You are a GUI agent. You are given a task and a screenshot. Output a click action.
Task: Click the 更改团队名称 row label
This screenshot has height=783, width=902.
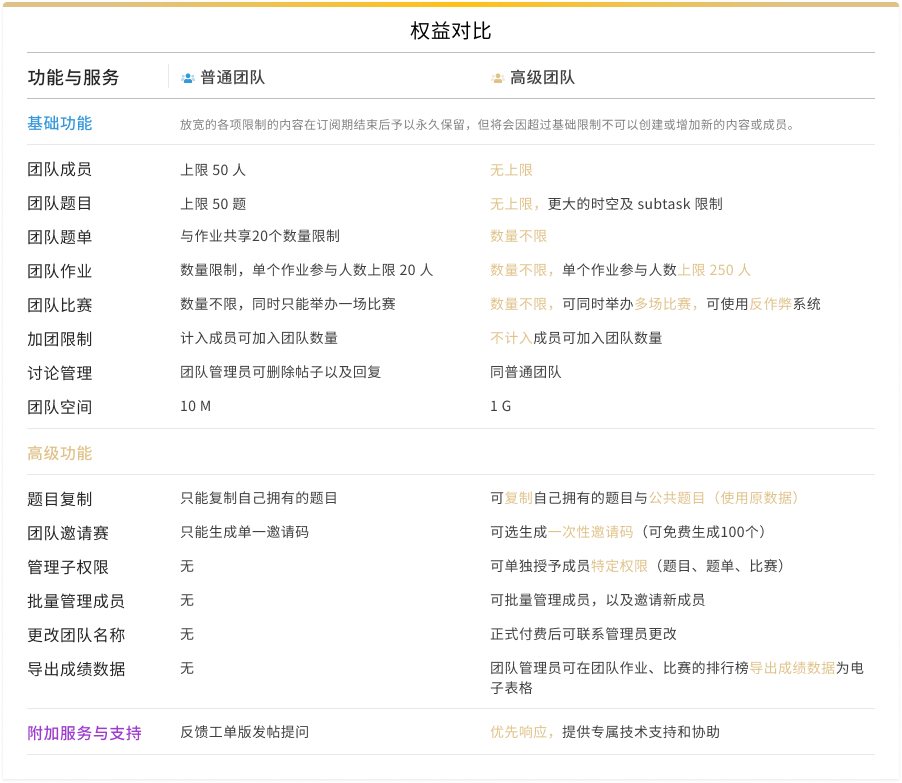click(76, 635)
